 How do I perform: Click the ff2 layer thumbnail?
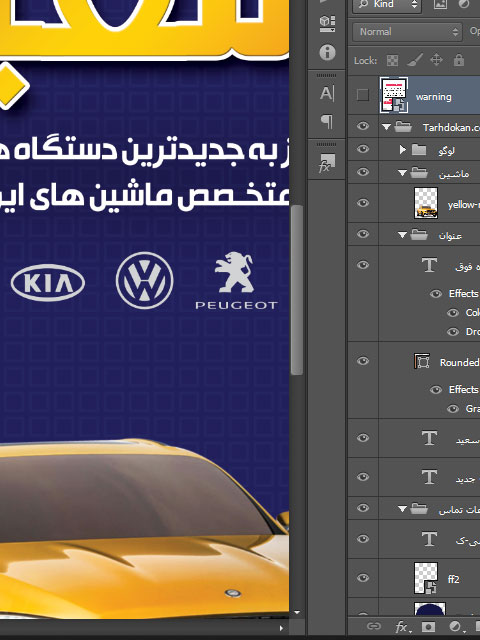click(x=426, y=578)
